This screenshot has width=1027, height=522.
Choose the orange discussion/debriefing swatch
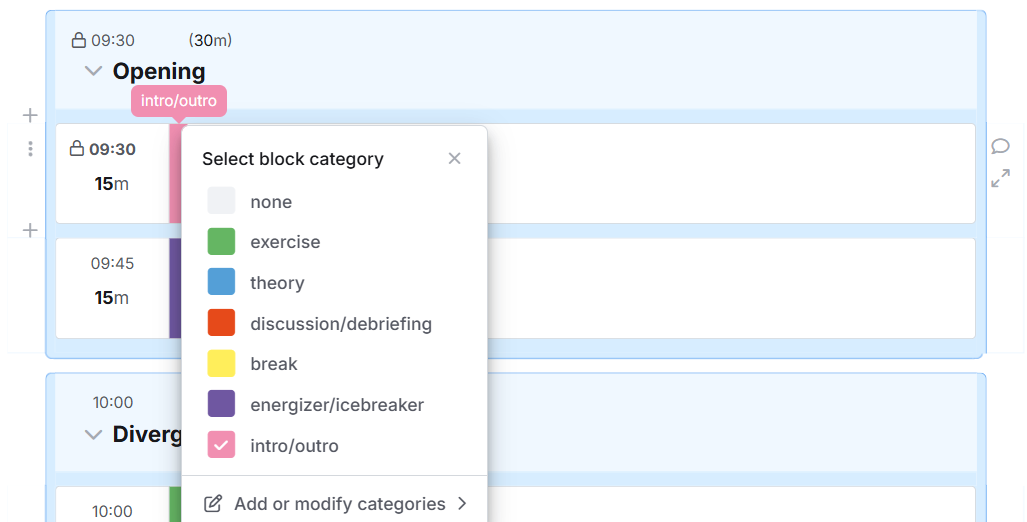click(221, 323)
